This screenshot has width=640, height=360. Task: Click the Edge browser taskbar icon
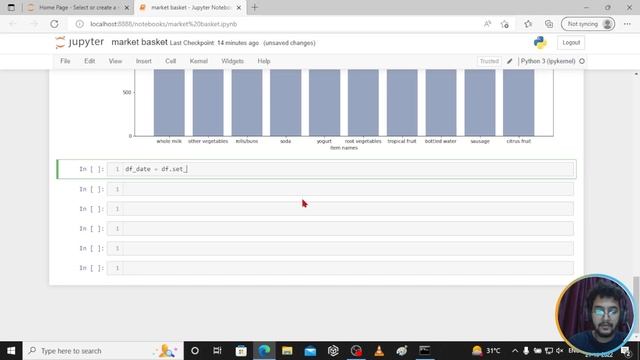click(x=264, y=351)
